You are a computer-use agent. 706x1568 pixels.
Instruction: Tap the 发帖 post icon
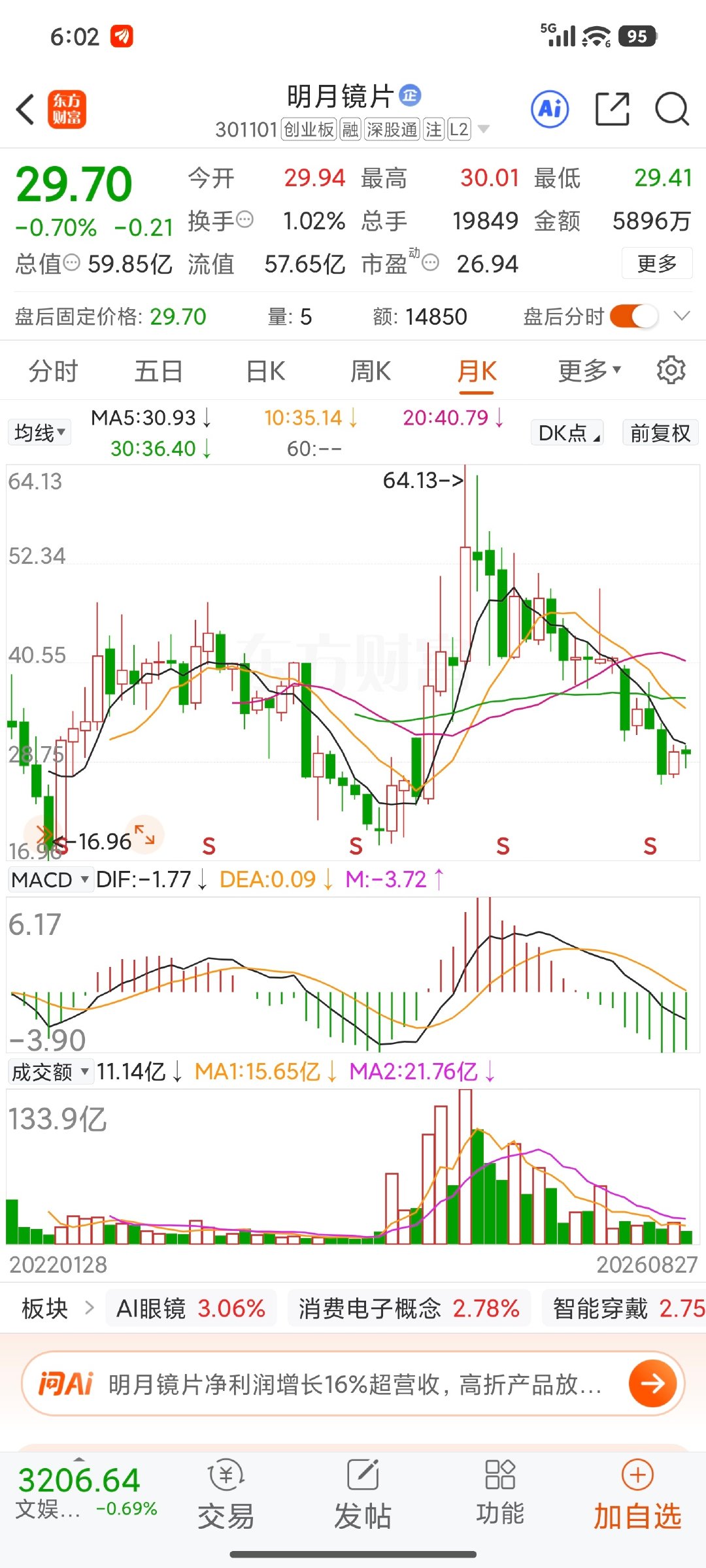363,1495
